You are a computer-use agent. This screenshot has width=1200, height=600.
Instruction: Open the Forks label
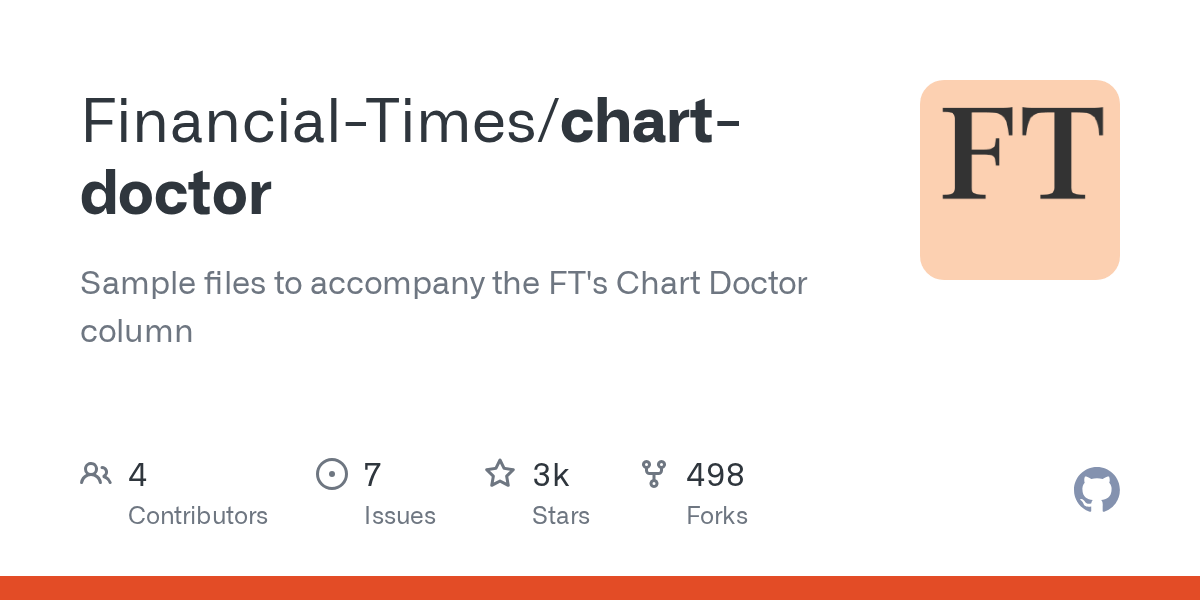716,516
